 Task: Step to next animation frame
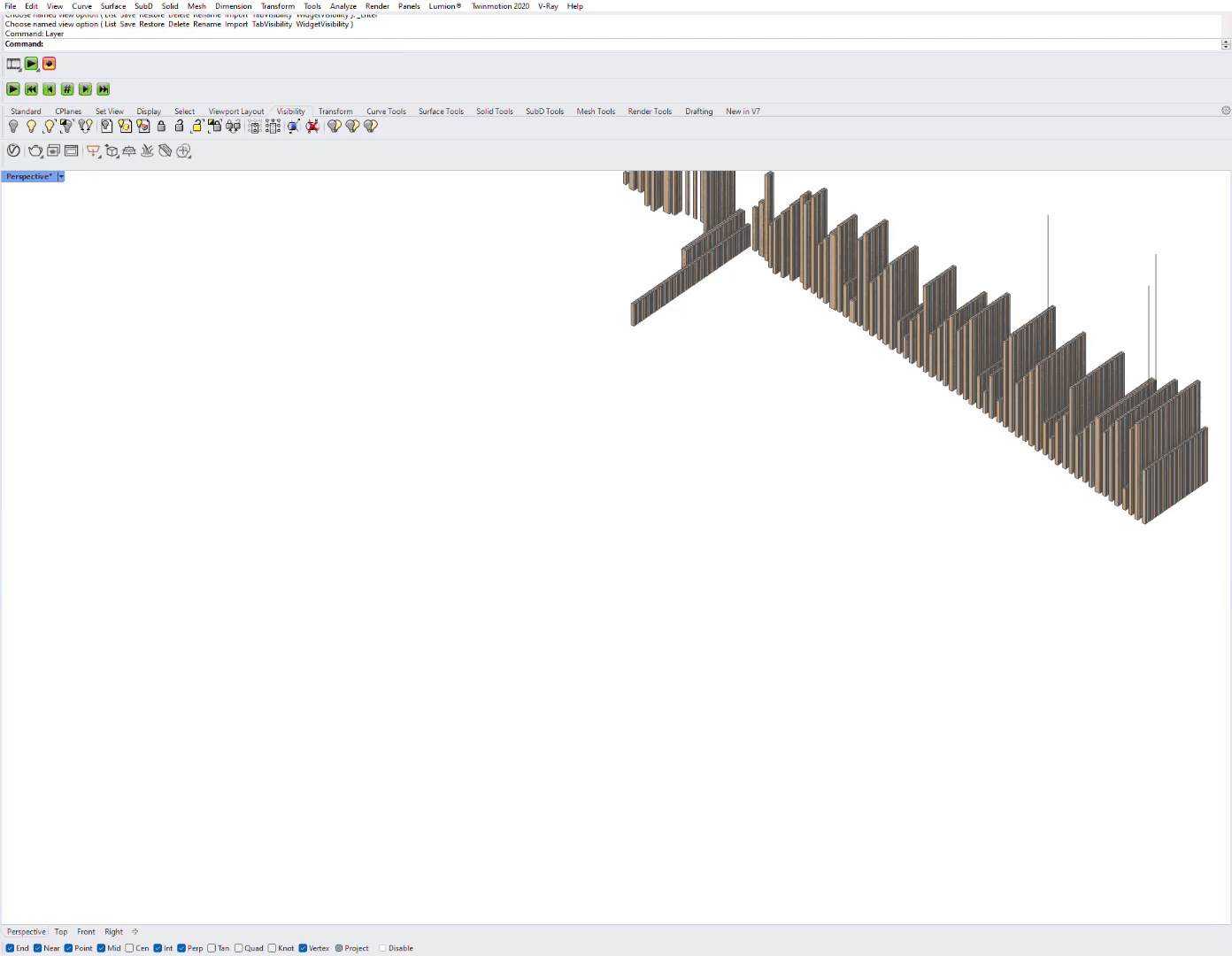[85, 89]
